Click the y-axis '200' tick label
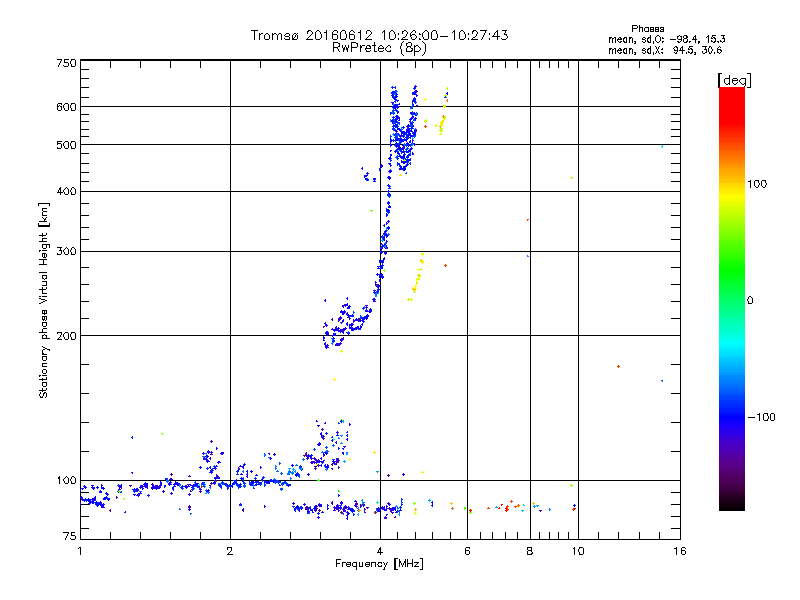The width and height of the screenshot is (800, 600). [x=66, y=336]
